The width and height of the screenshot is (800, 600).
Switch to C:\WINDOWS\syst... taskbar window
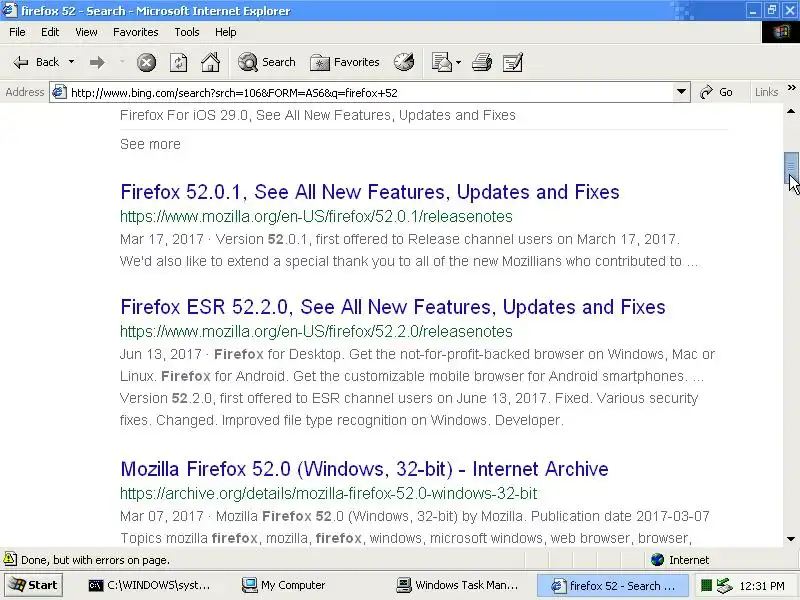click(149, 585)
